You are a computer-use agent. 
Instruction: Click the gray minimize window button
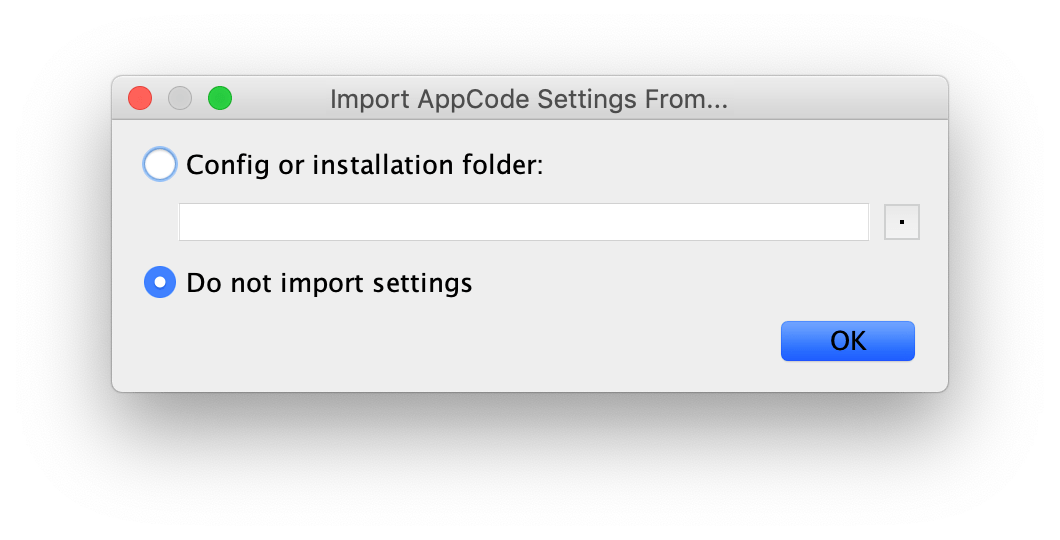180,98
